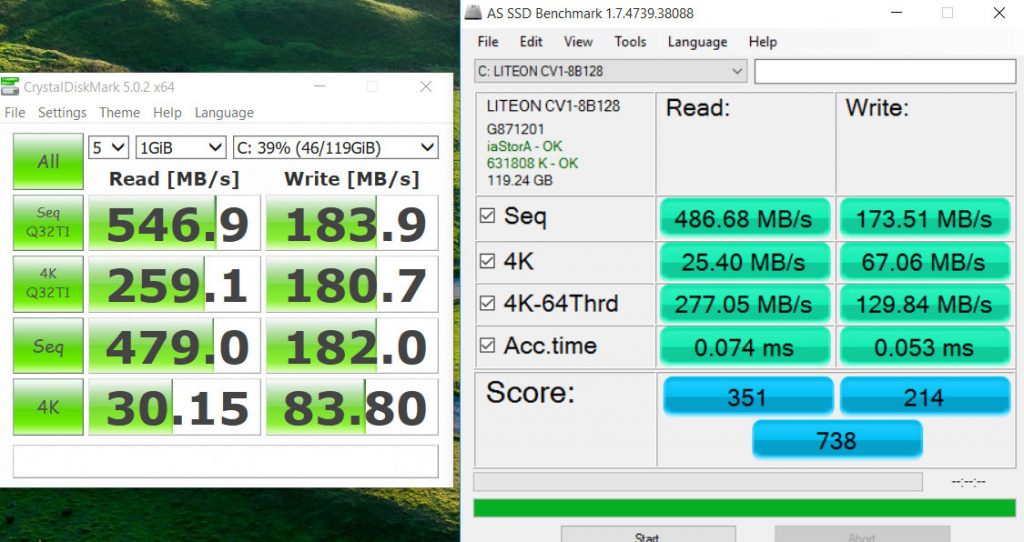
Task: Open AS SSD Benchmark Tools menu
Action: pyautogui.click(x=630, y=42)
